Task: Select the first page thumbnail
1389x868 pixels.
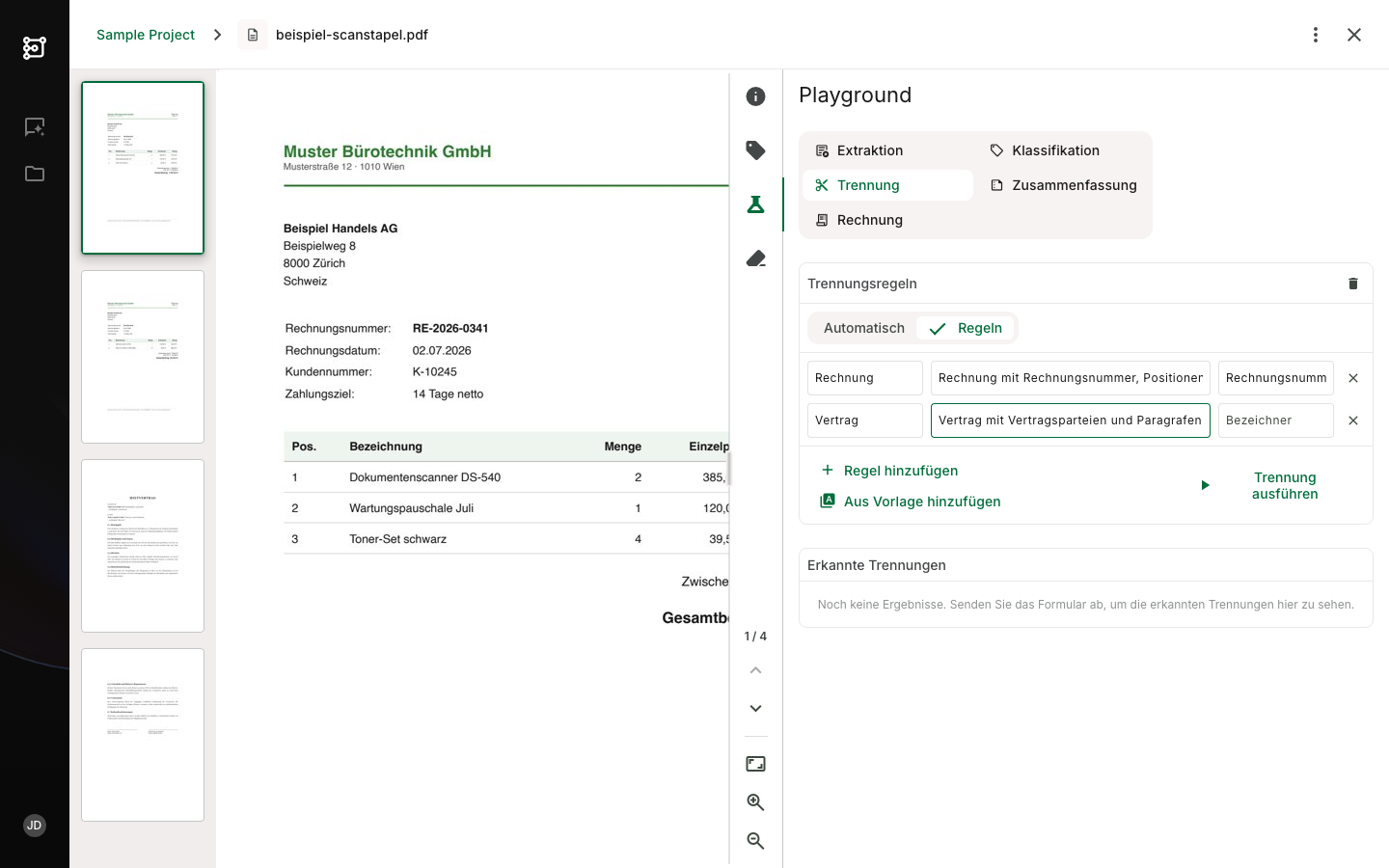Action: point(143,168)
